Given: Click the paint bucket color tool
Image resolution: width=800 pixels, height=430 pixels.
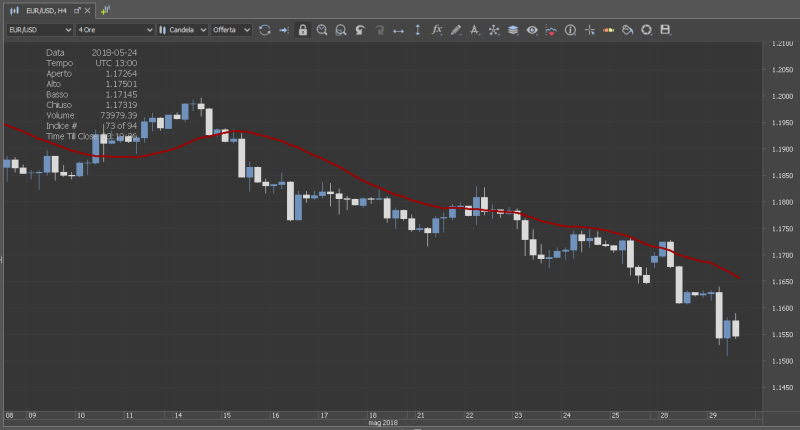Looking at the screenshot, I should (x=627, y=30).
